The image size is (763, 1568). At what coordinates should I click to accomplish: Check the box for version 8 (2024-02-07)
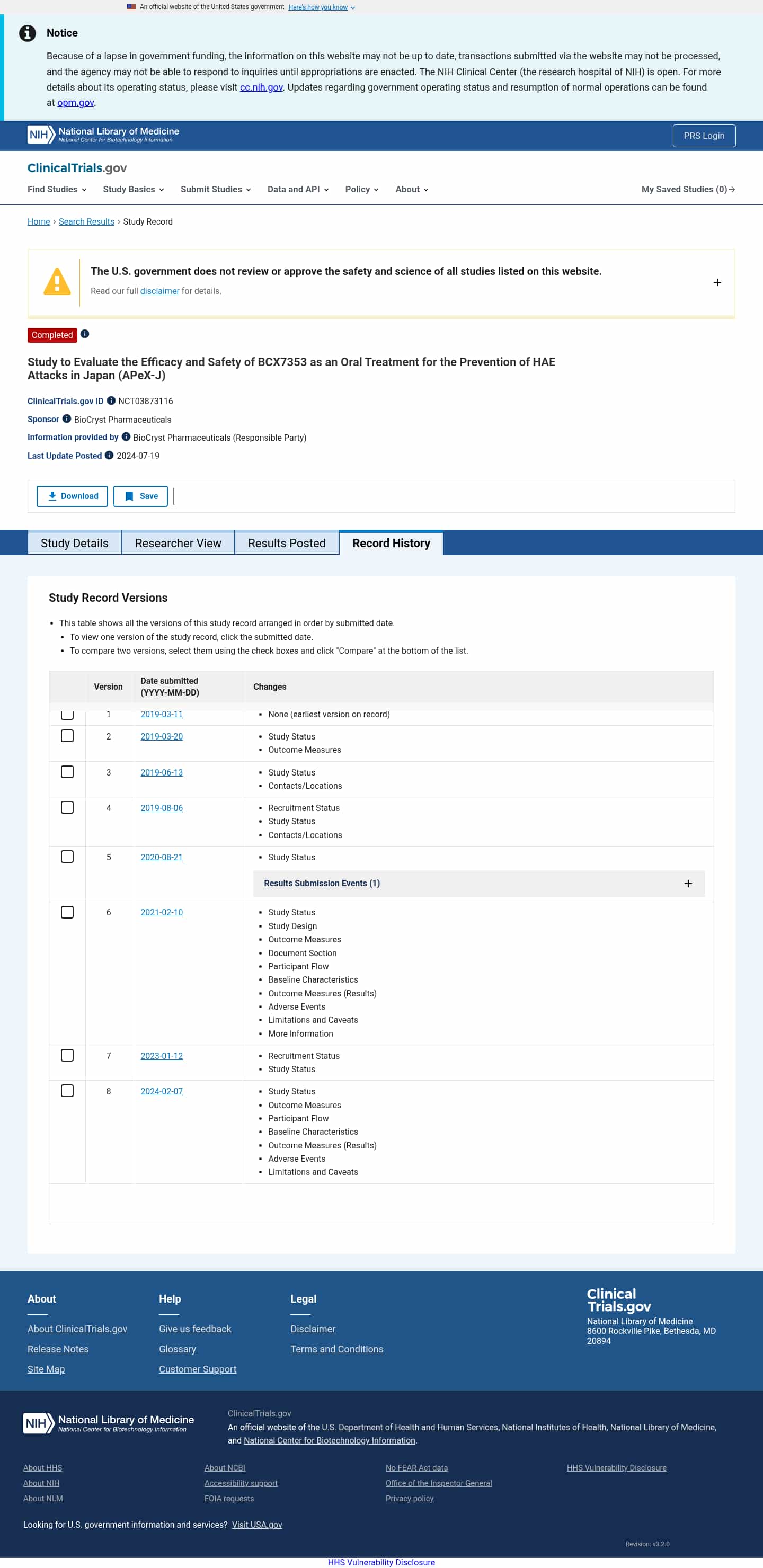(x=68, y=1091)
